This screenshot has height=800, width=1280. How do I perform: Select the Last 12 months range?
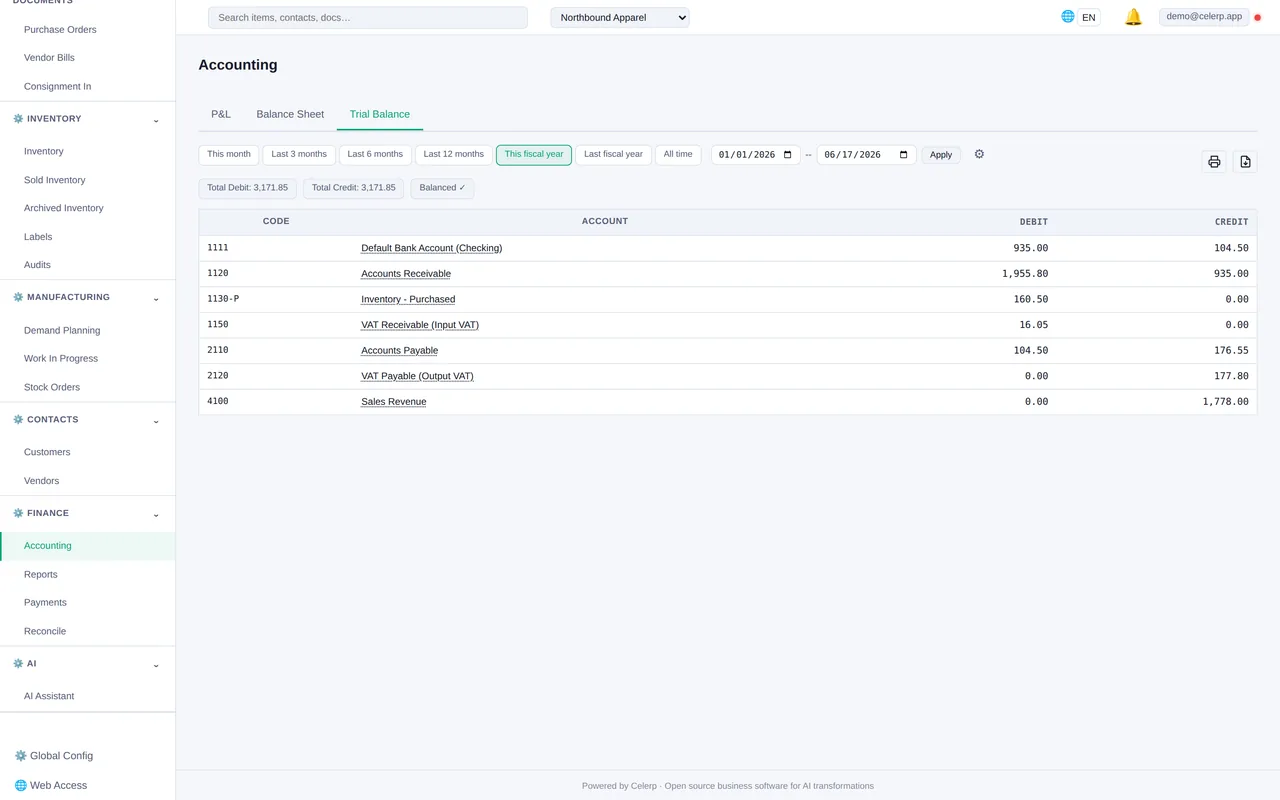point(453,155)
